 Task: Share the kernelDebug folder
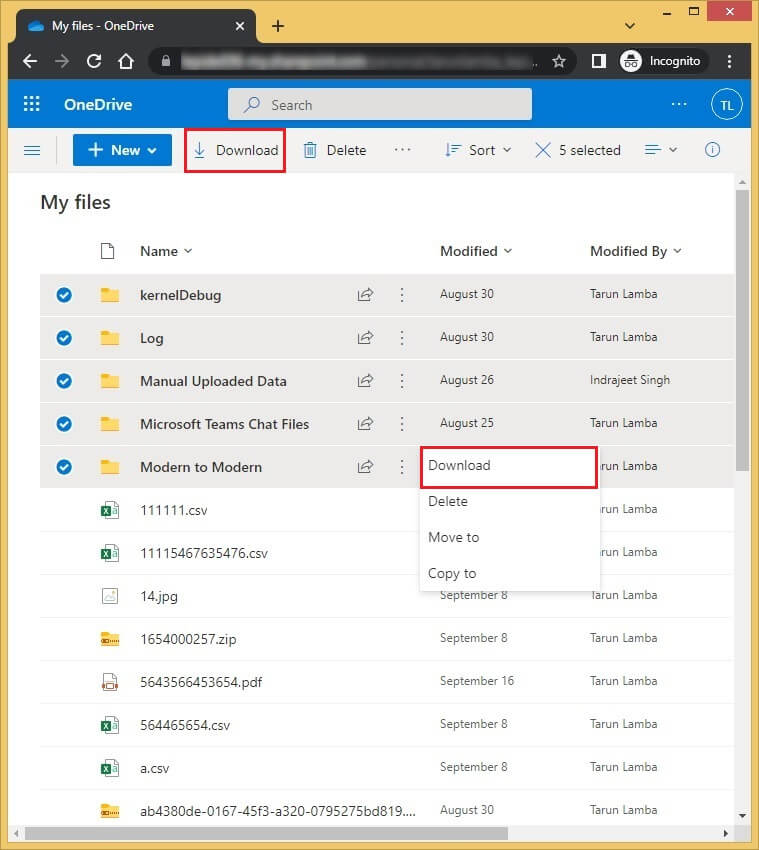[x=365, y=294]
